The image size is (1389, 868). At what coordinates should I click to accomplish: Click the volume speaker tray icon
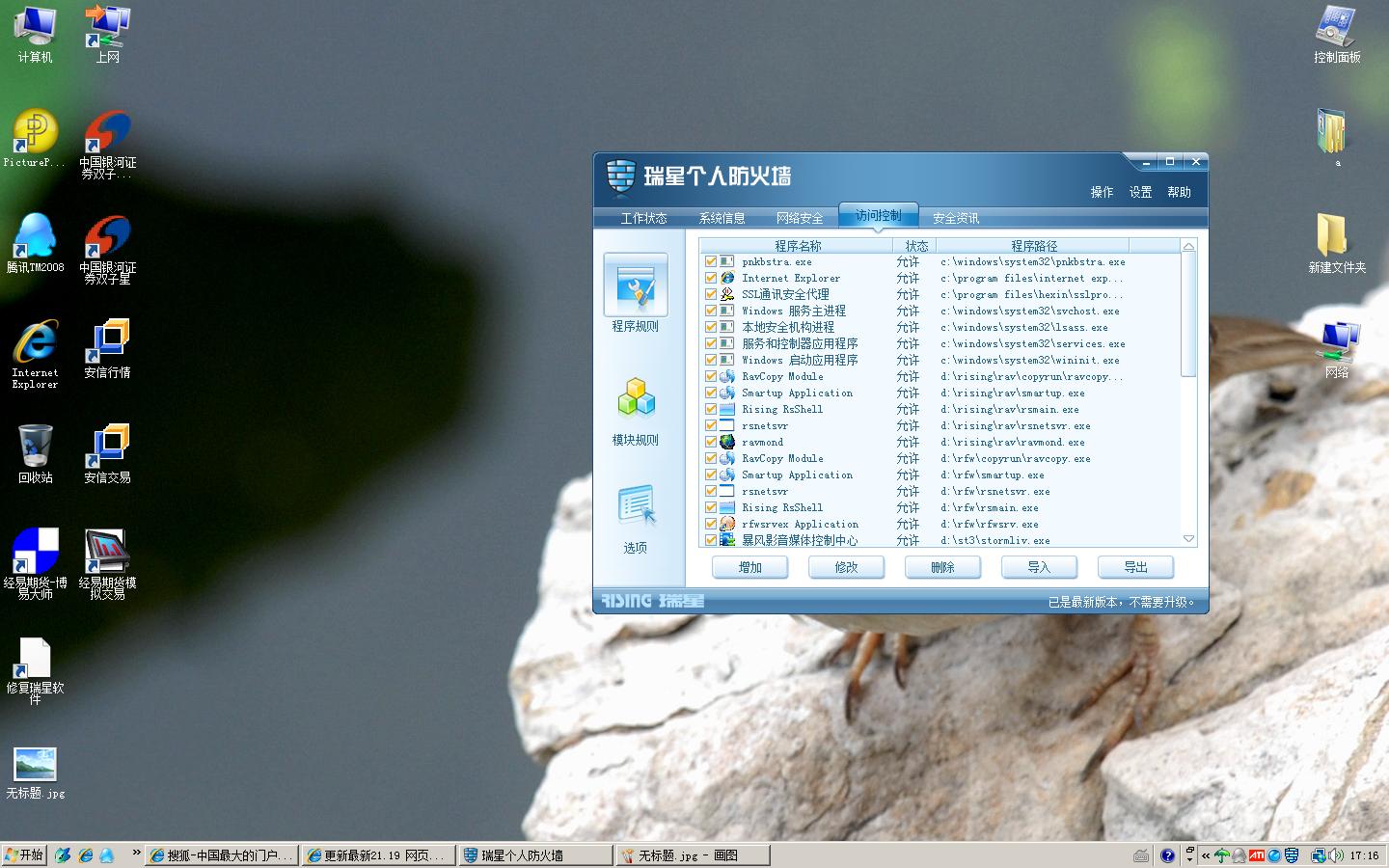point(1336,855)
